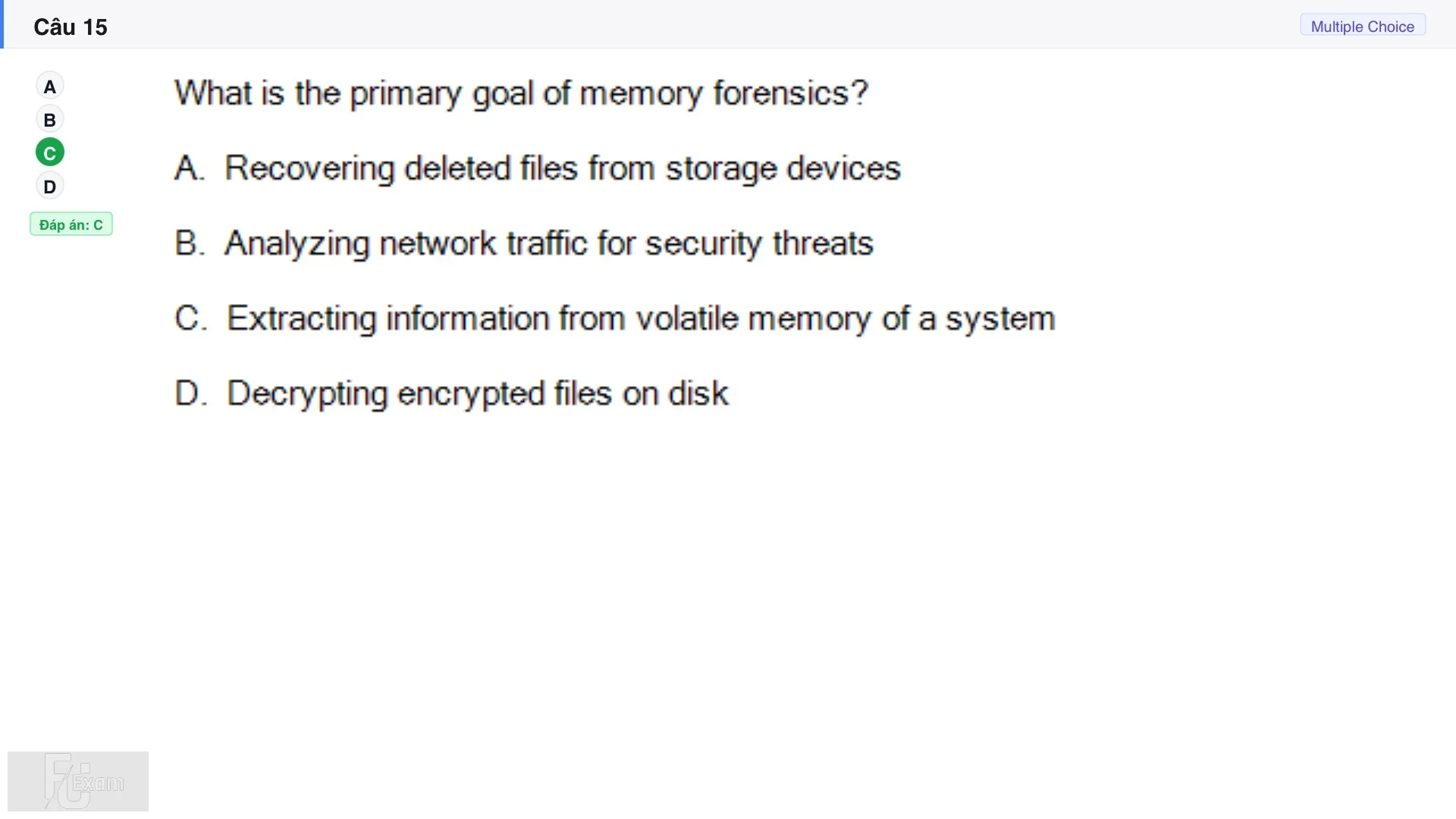Click the 'Câu 15' question heading
This screenshot has width=1456, height=819.
[71, 27]
